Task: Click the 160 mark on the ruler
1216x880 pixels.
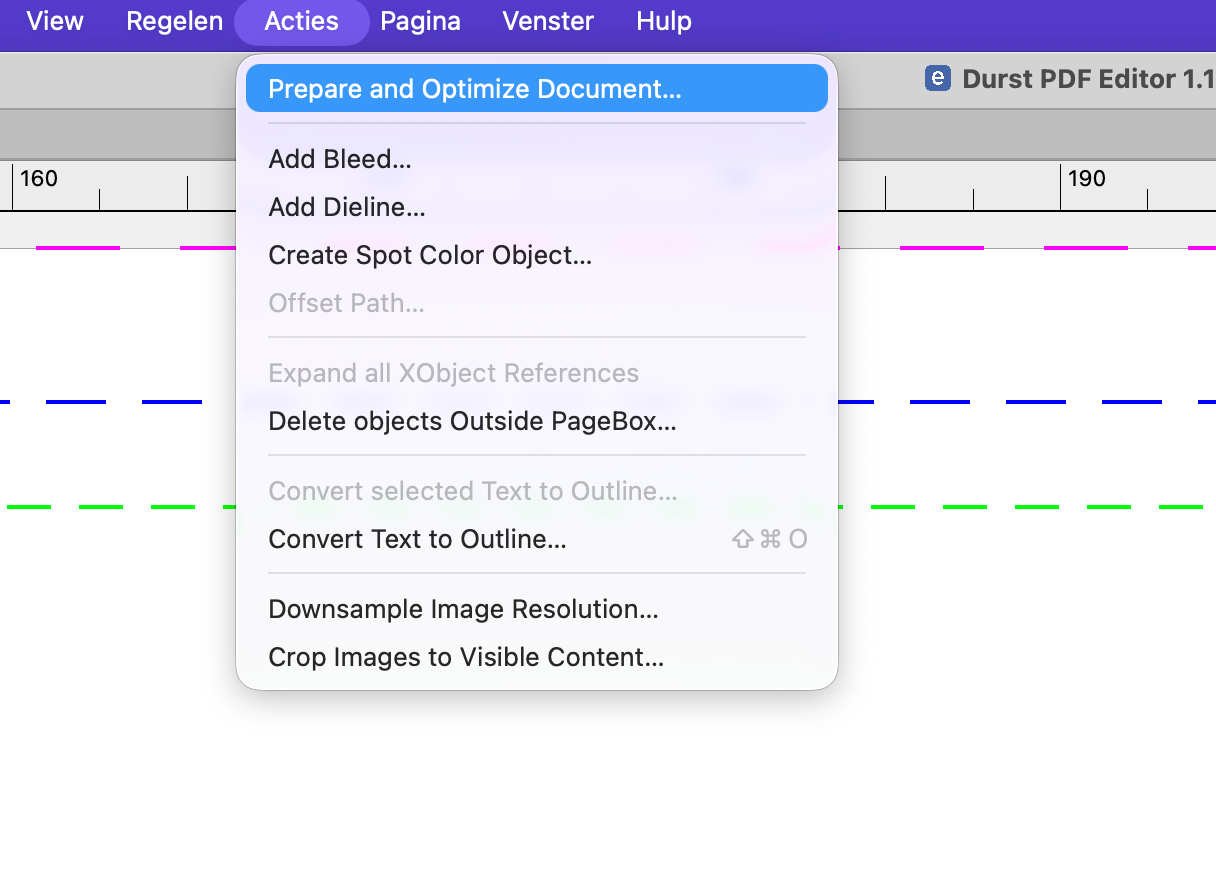Action: tap(39, 179)
